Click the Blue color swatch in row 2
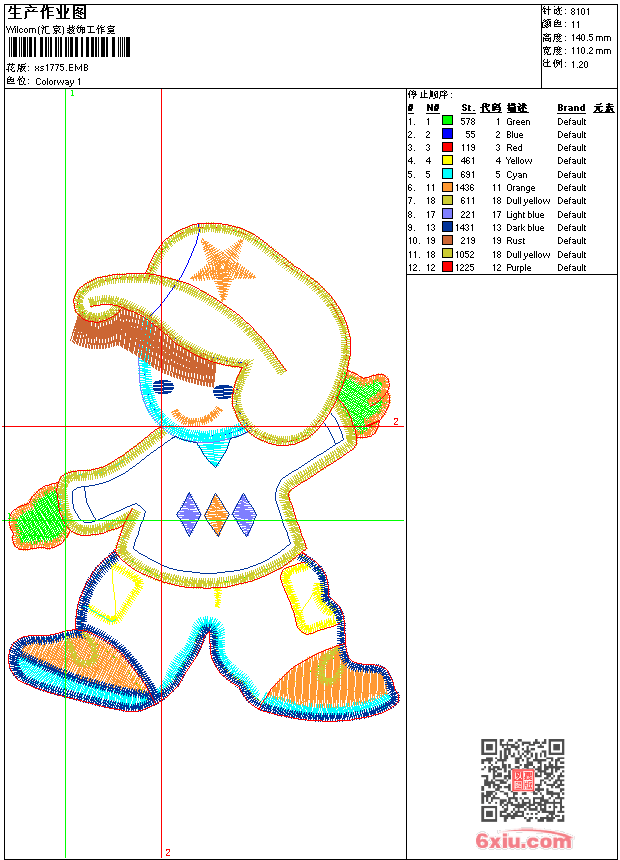This screenshot has width=620, height=860. [447, 134]
